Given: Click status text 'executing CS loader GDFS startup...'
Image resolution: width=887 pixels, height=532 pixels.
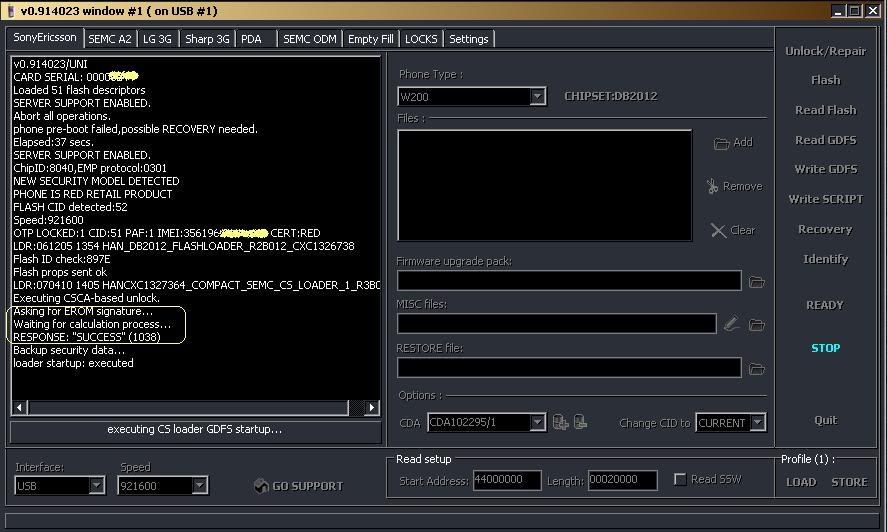Looking at the screenshot, I should [x=195, y=430].
